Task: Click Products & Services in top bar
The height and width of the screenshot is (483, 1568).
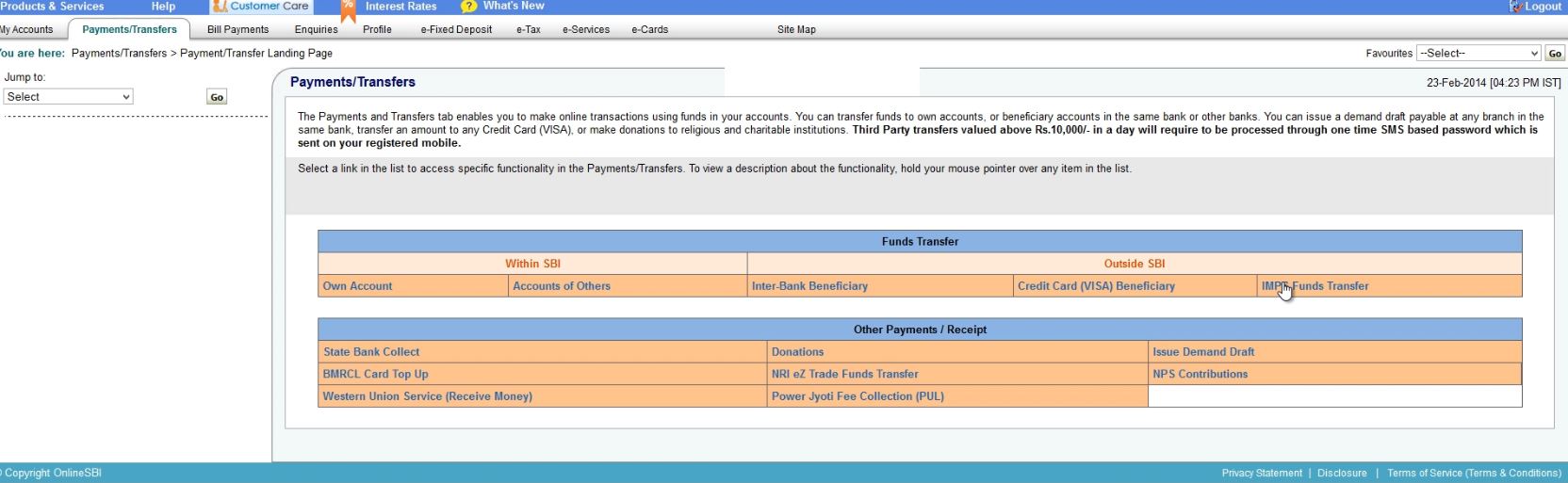Action: coord(52,7)
